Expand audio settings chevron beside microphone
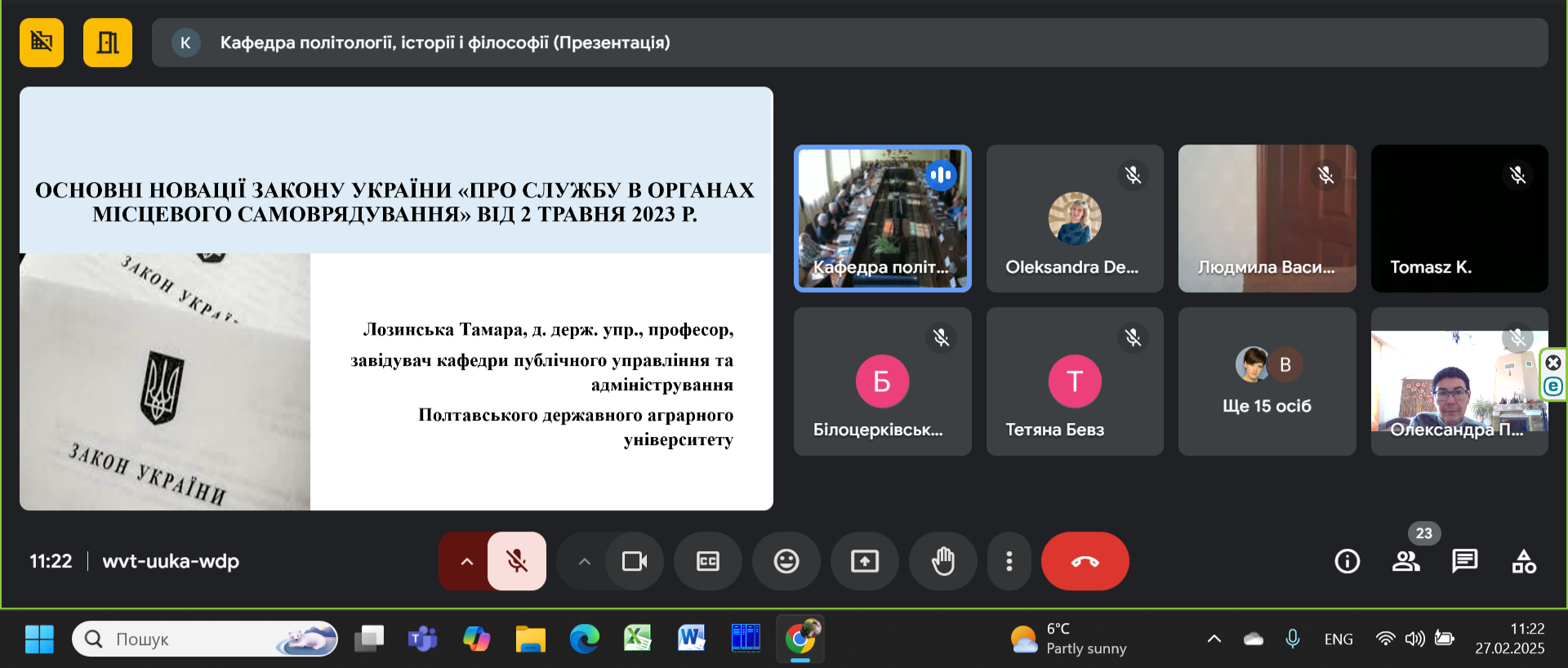1568x668 pixels. pyautogui.click(x=466, y=561)
